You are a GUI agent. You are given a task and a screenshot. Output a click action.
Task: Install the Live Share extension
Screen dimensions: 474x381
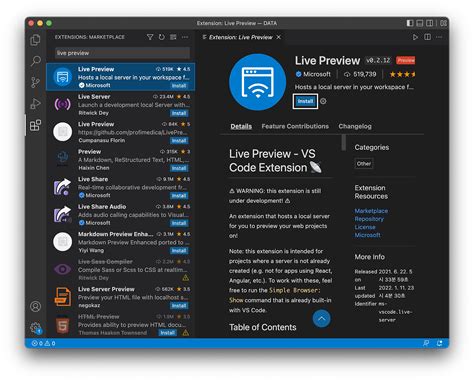click(x=179, y=196)
